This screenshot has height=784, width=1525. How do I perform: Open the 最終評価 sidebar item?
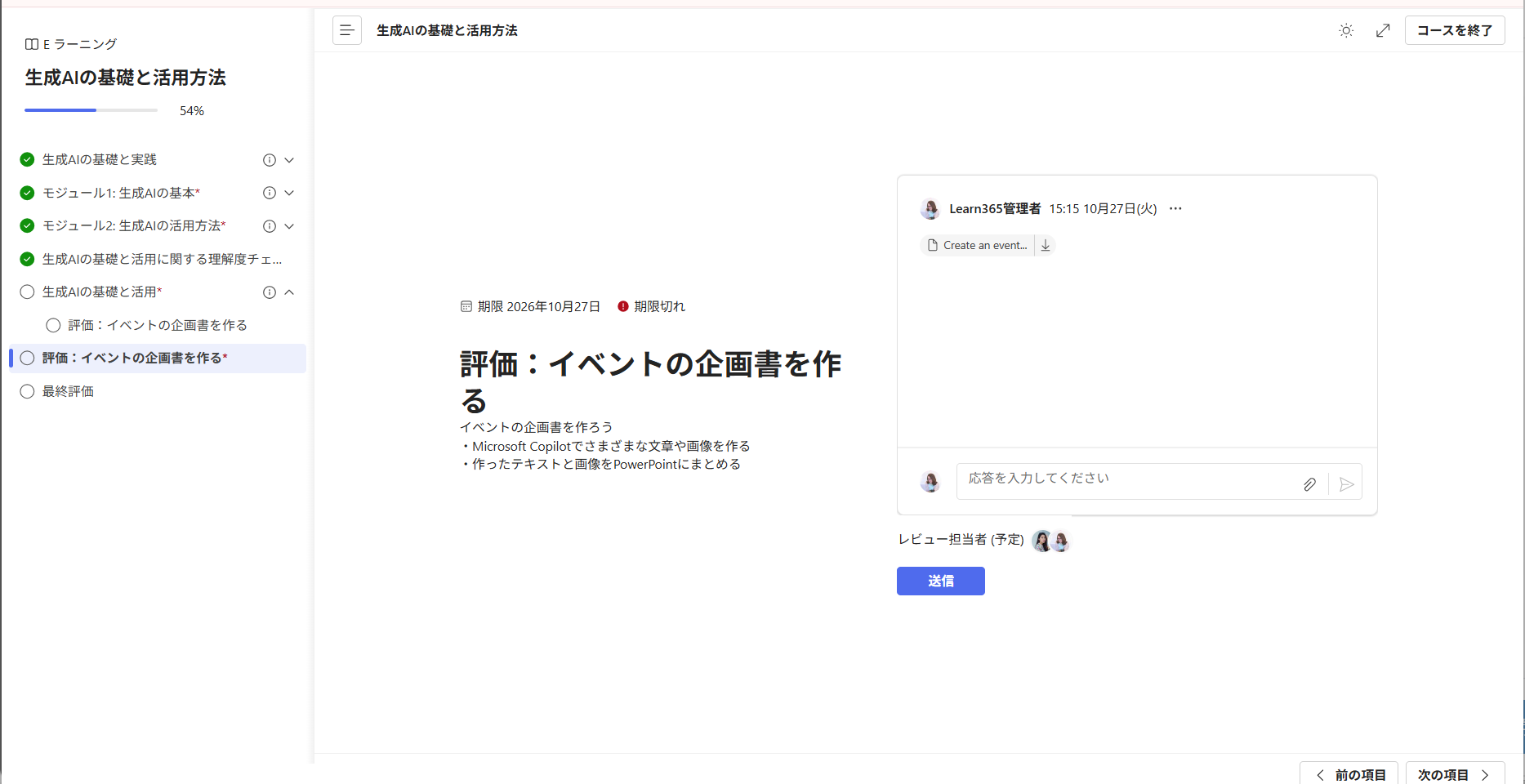tap(68, 391)
